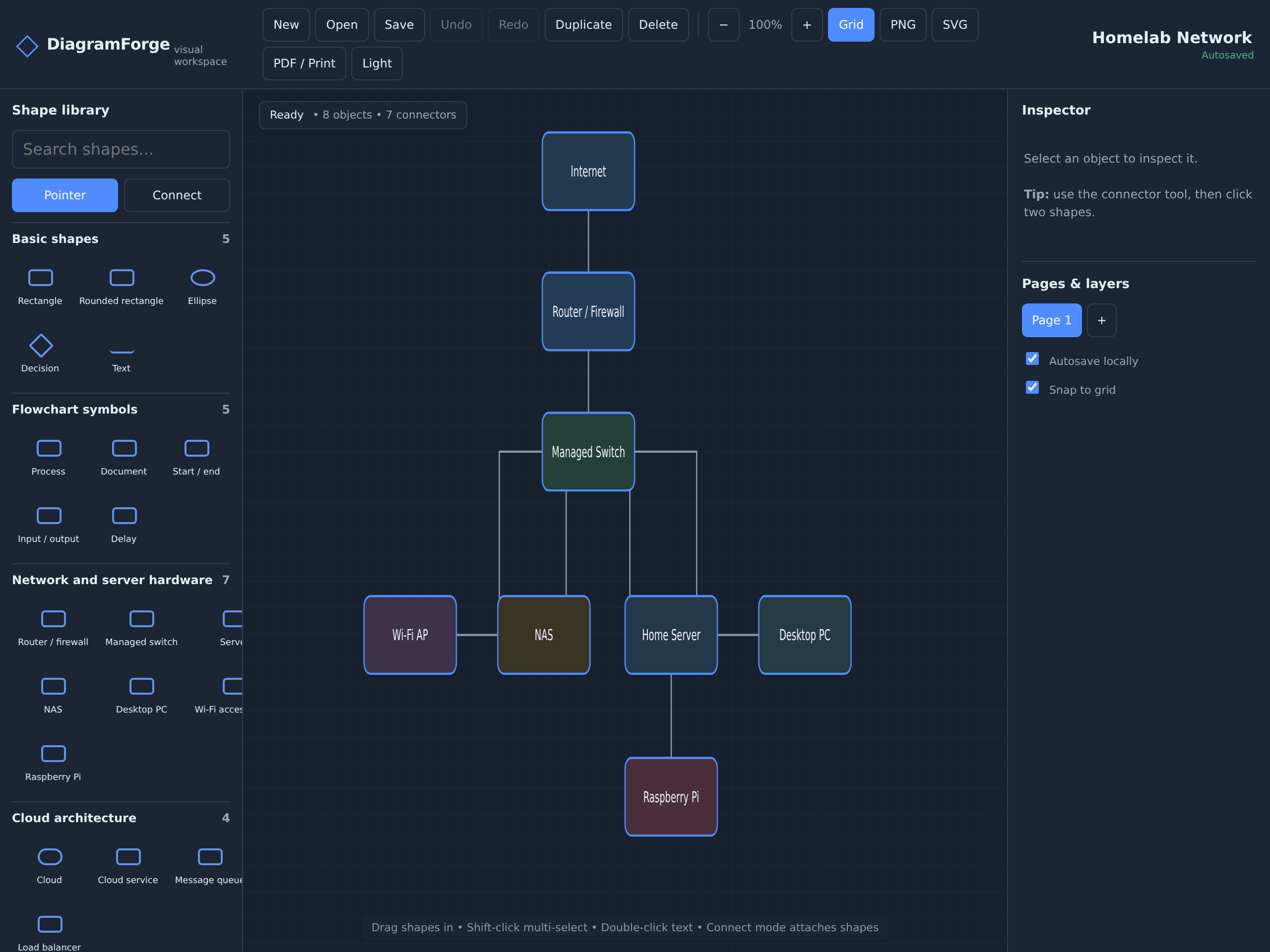Click the New toolbar button

click(x=286, y=25)
